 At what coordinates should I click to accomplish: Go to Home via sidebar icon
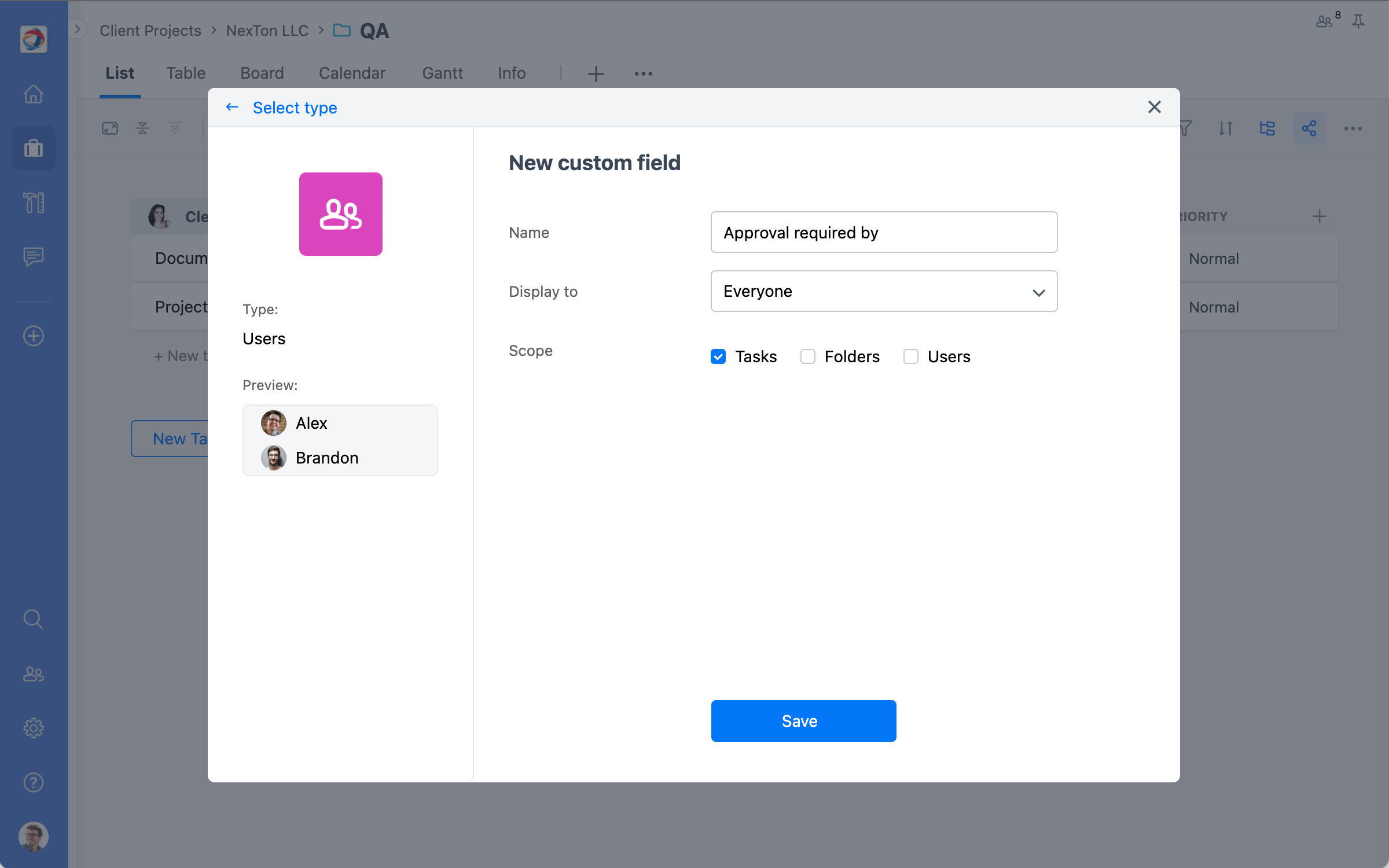click(34, 94)
